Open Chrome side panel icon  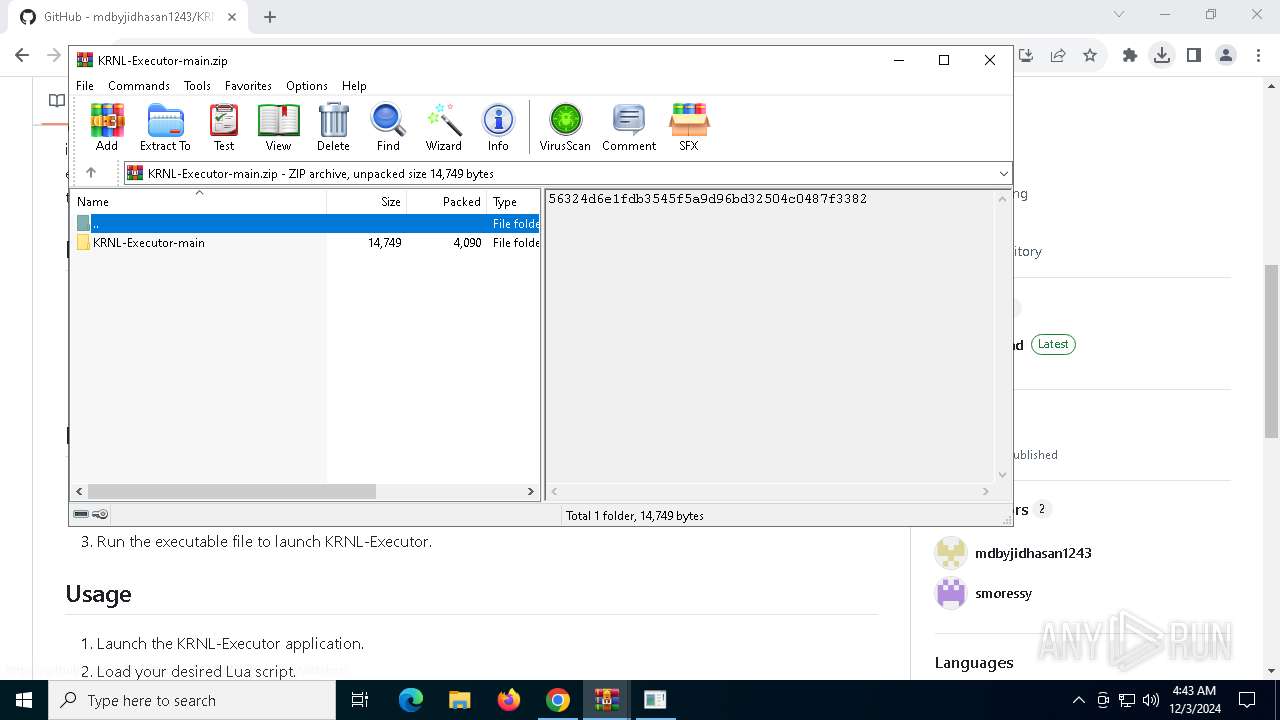(1194, 55)
